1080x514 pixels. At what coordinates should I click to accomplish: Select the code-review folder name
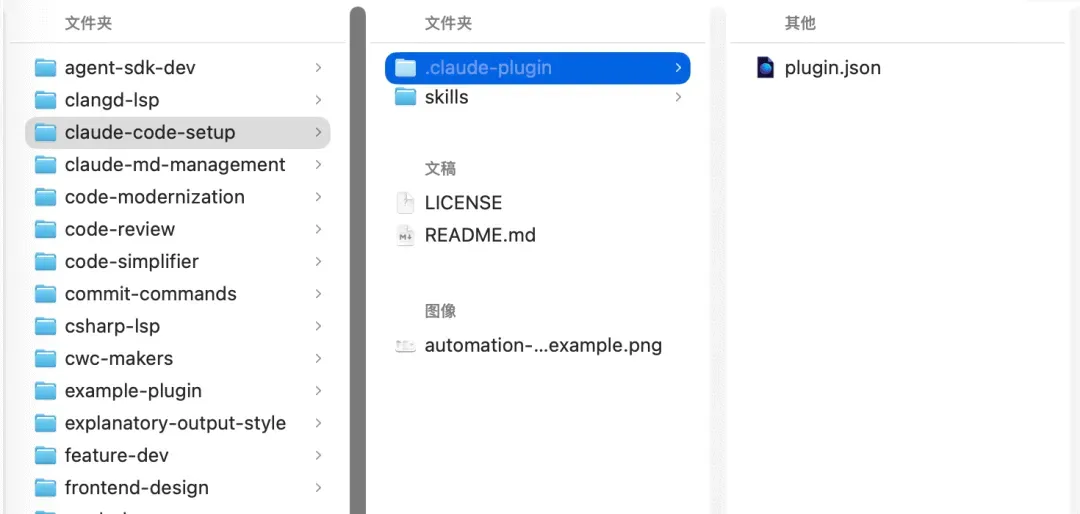[120, 229]
